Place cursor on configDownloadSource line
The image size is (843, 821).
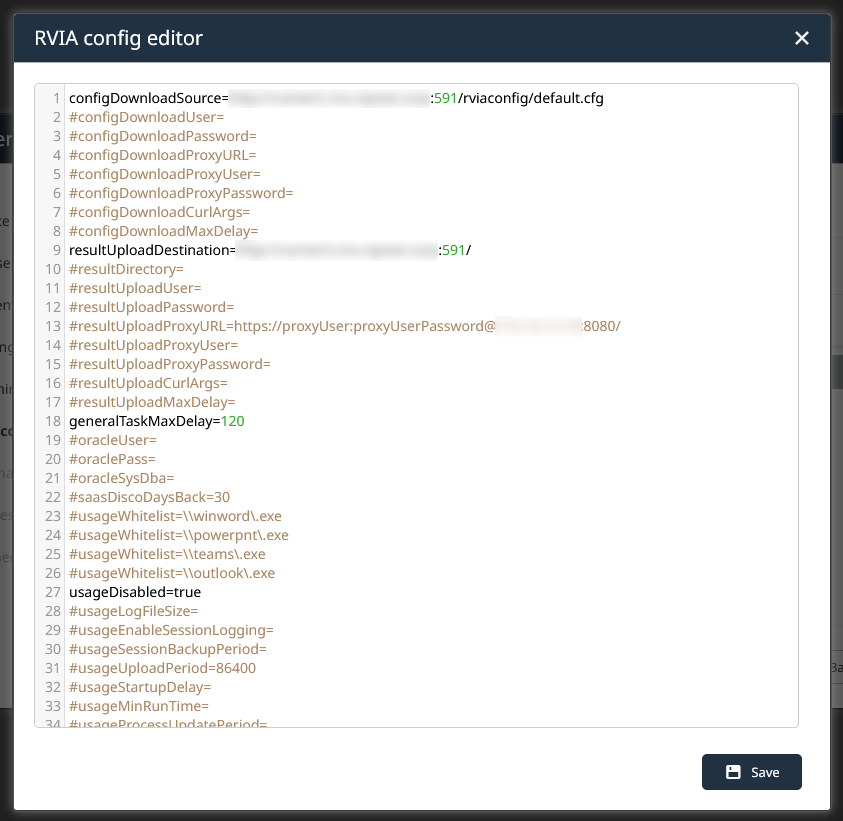148,98
